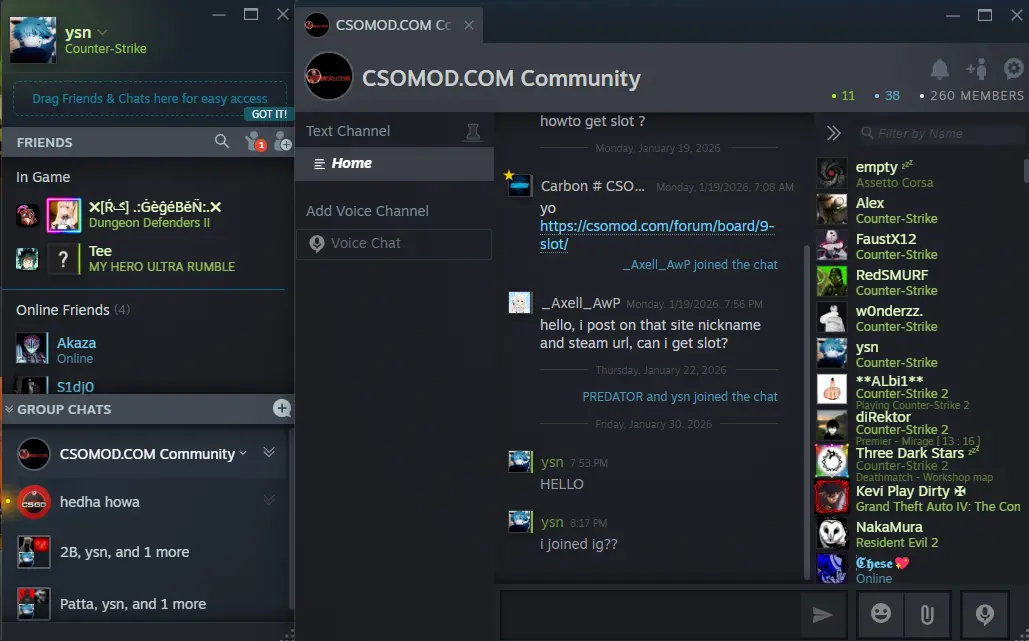Click the attach file paperclip icon

[x=927, y=614]
